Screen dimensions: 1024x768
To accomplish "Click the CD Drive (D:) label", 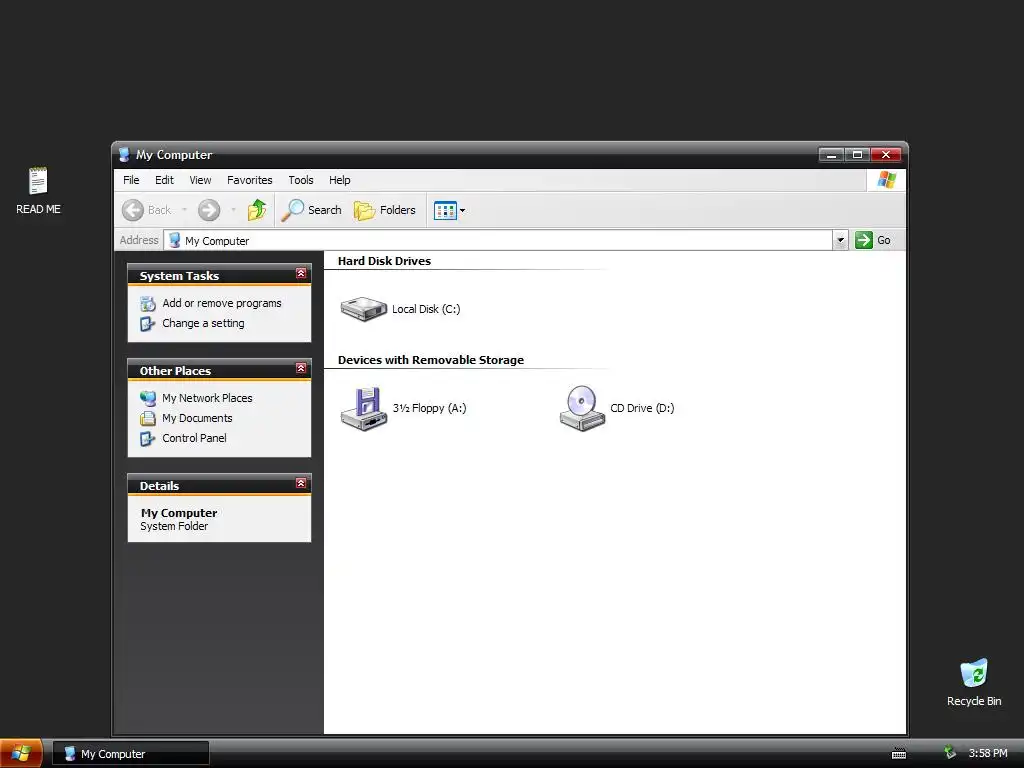I will pyautogui.click(x=642, y=408).
